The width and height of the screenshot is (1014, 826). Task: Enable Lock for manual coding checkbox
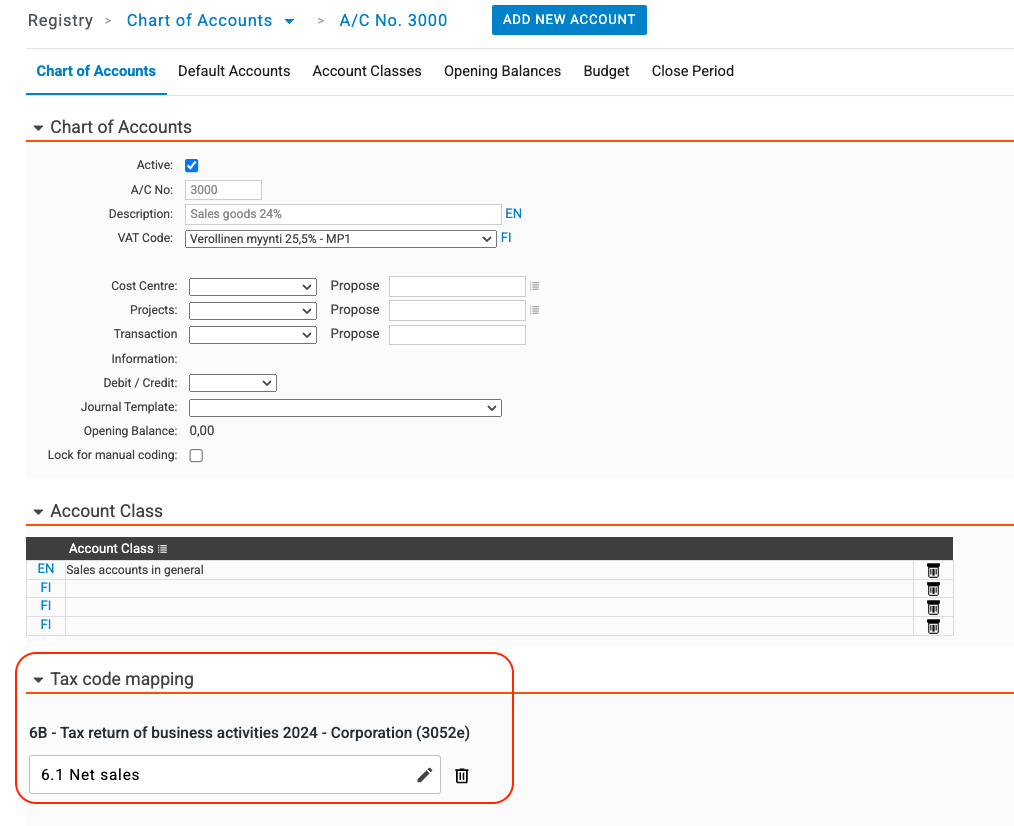[x=196, y=456]
